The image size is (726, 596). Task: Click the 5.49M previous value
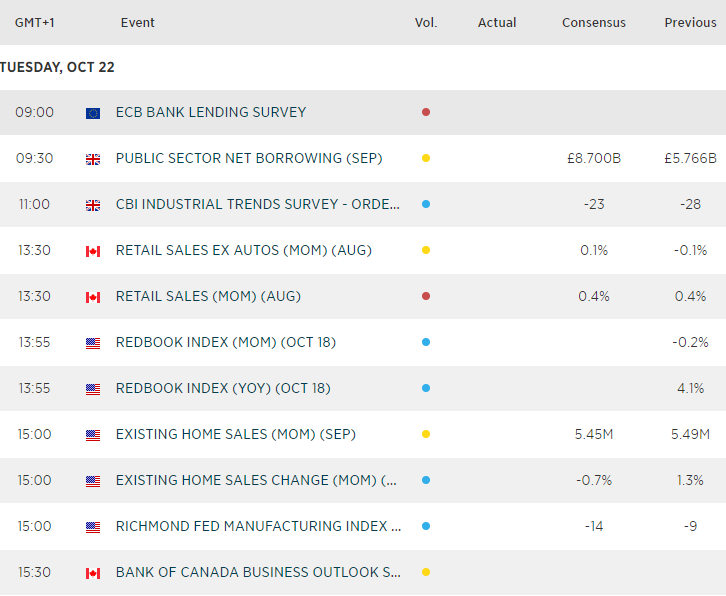(x=690, y=434)
